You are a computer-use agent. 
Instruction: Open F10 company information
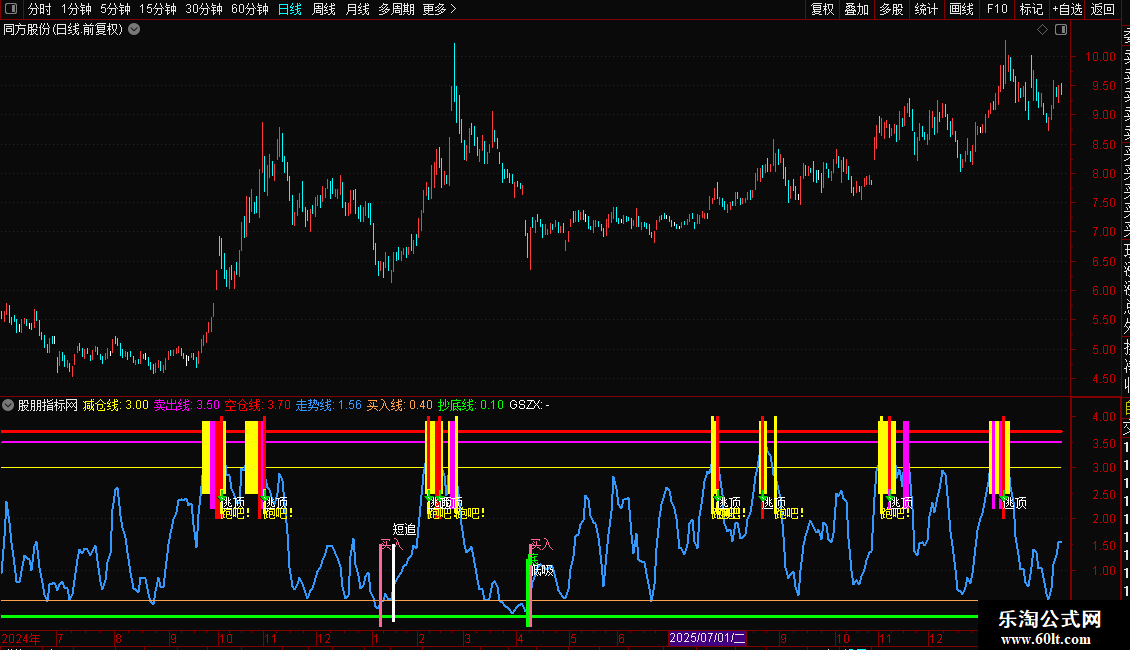click(996, 9)
